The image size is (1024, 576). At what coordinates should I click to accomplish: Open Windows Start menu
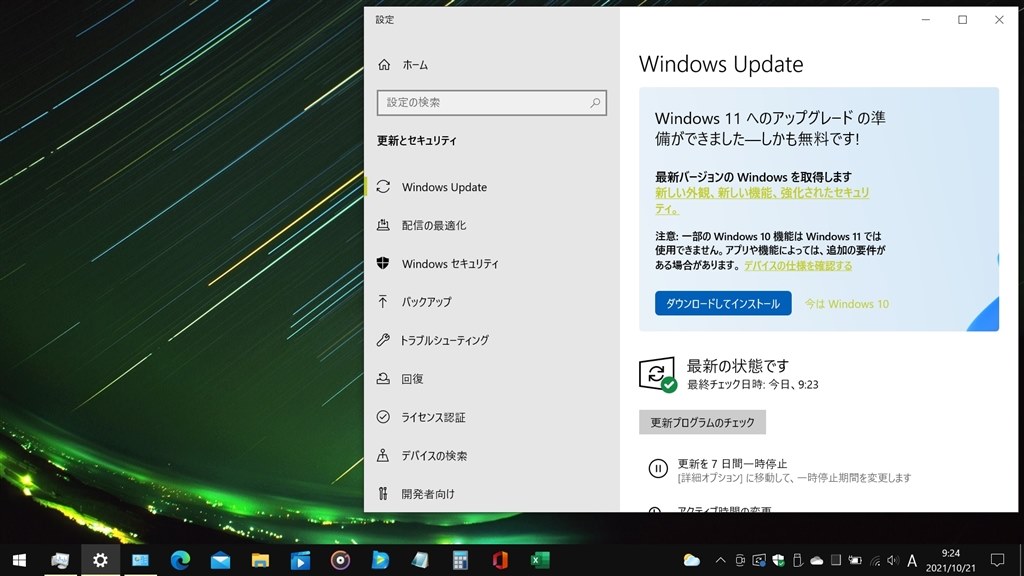(20, 560)
